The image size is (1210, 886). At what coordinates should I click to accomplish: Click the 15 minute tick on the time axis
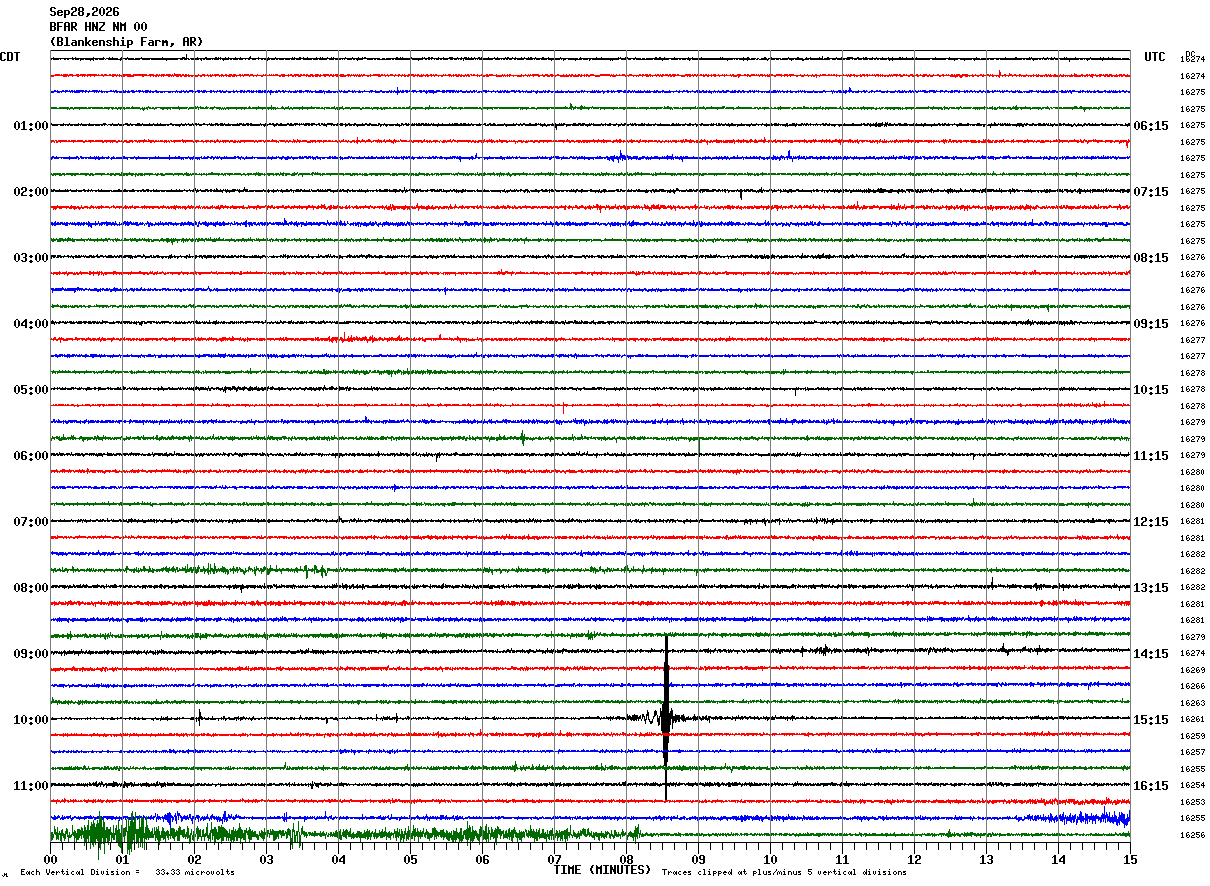click(1130, 859)
